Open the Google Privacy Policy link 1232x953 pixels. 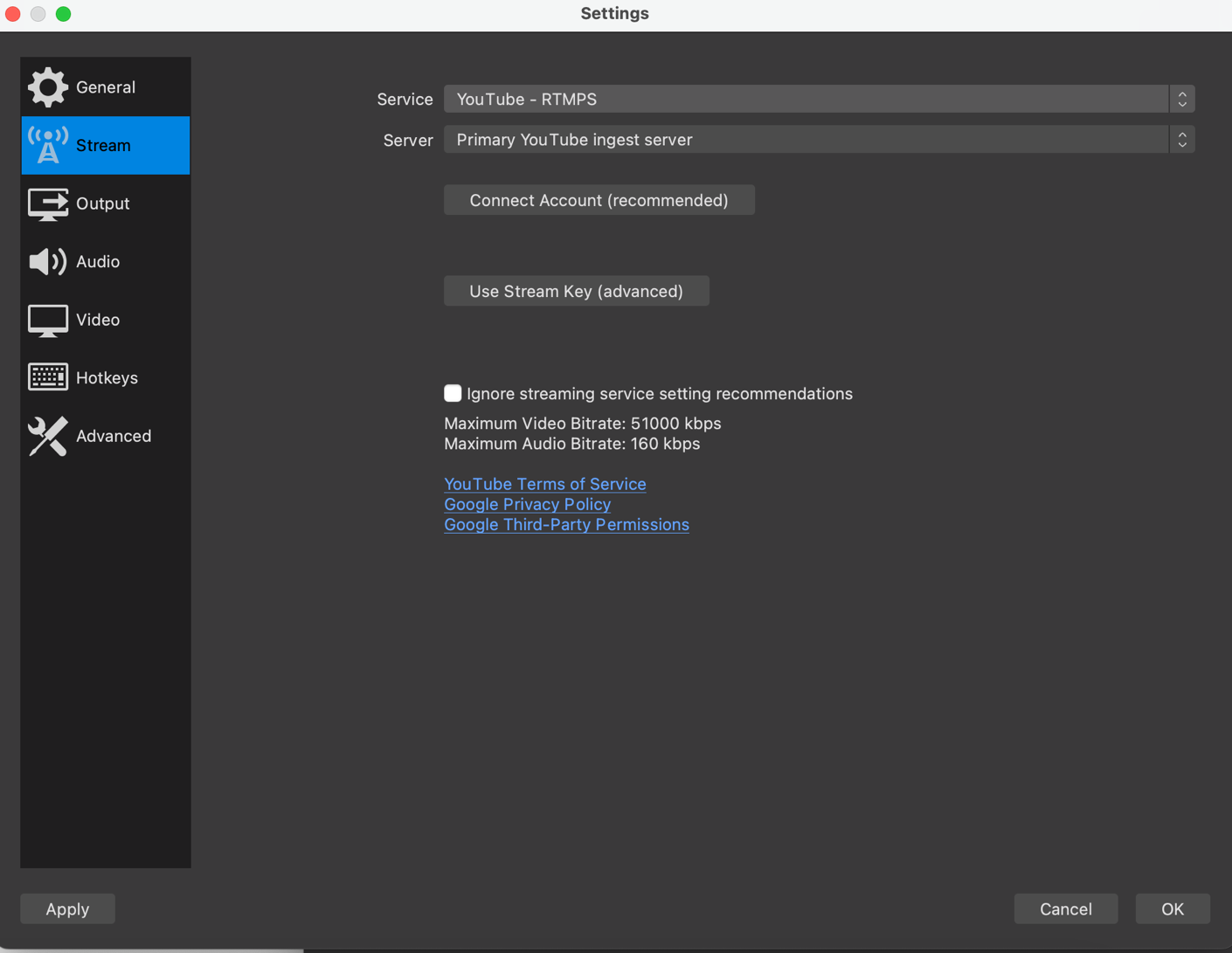(x=527, y=504)
